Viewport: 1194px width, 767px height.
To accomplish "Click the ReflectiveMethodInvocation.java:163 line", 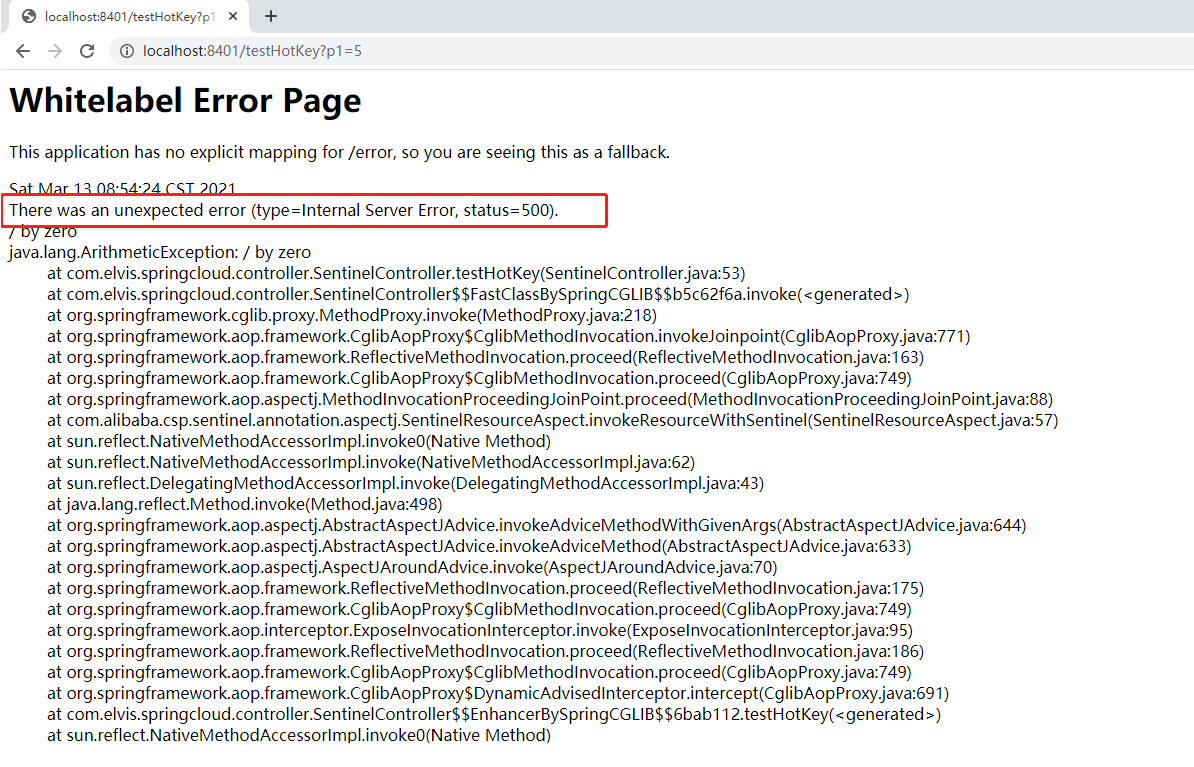I will (x=486, y=357).
